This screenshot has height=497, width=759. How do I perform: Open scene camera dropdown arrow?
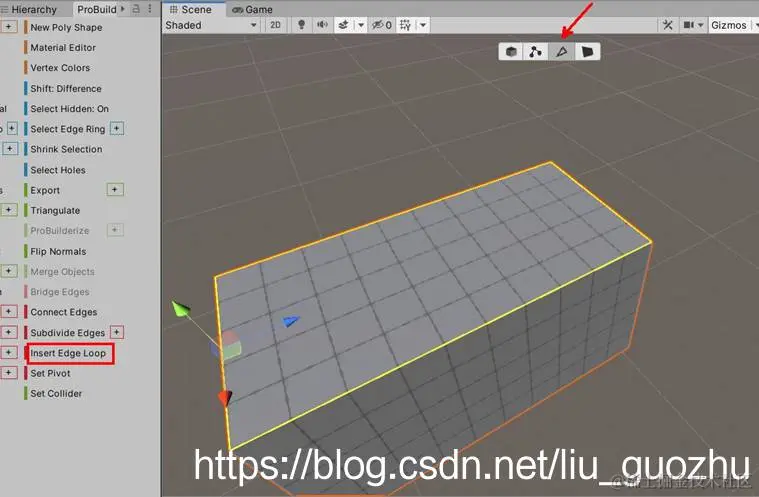click(x=700, y=25)
